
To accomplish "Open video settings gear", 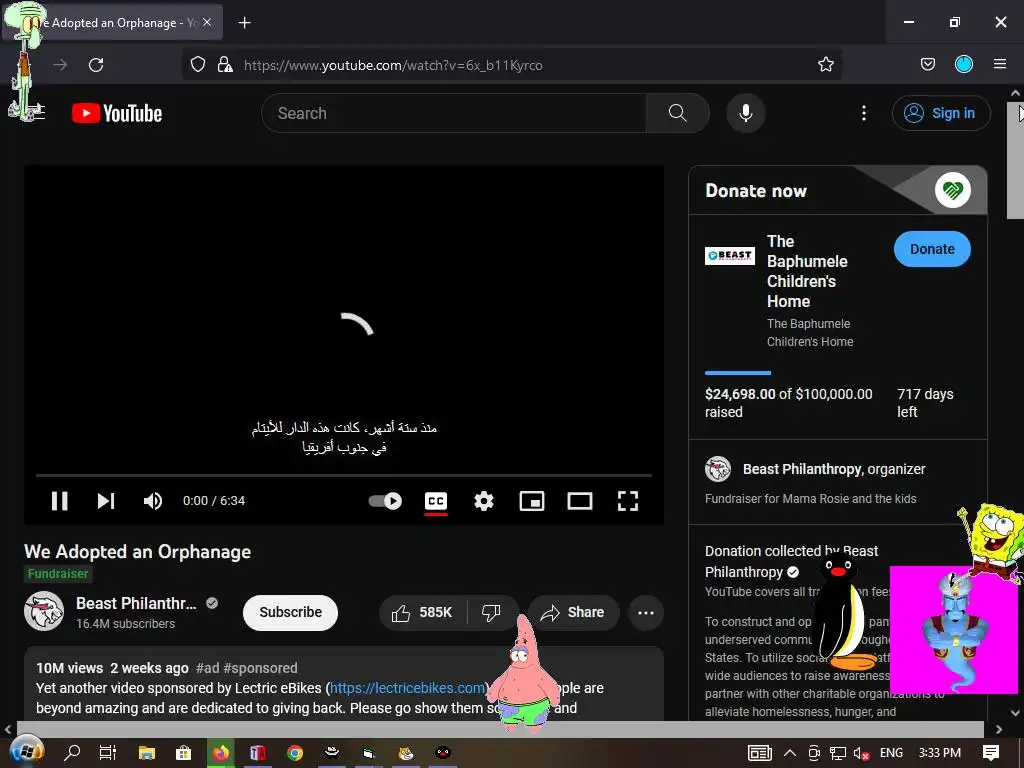I will [x=483, y=501].
